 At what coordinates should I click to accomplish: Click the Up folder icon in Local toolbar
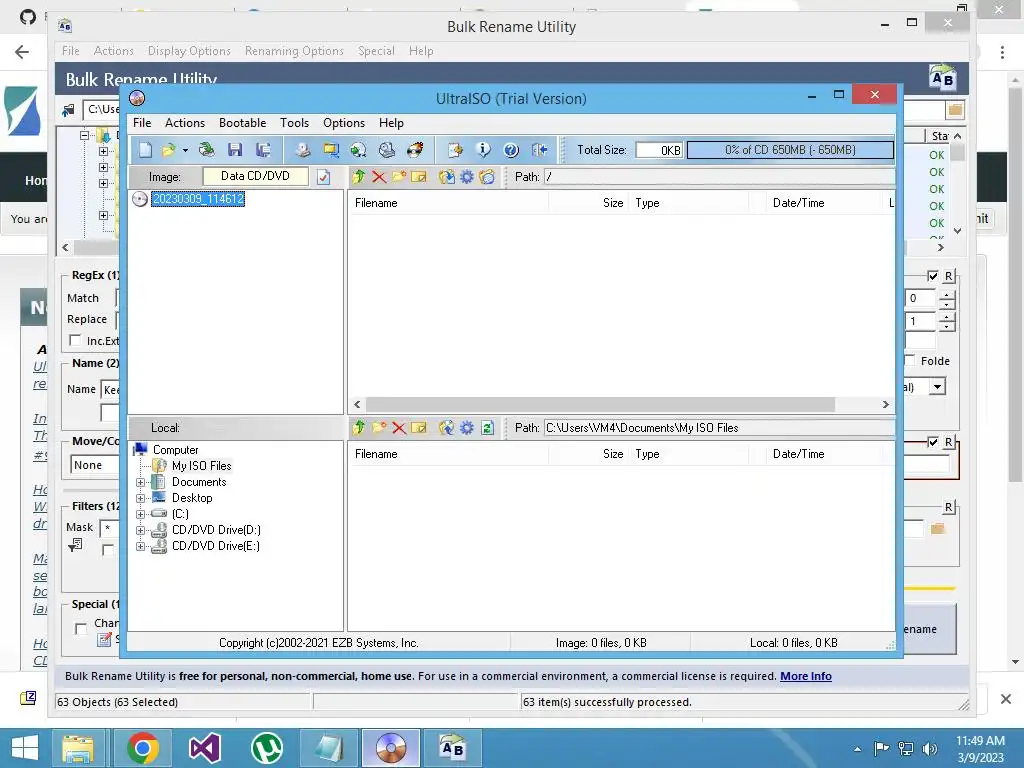(x=359, y=428)
